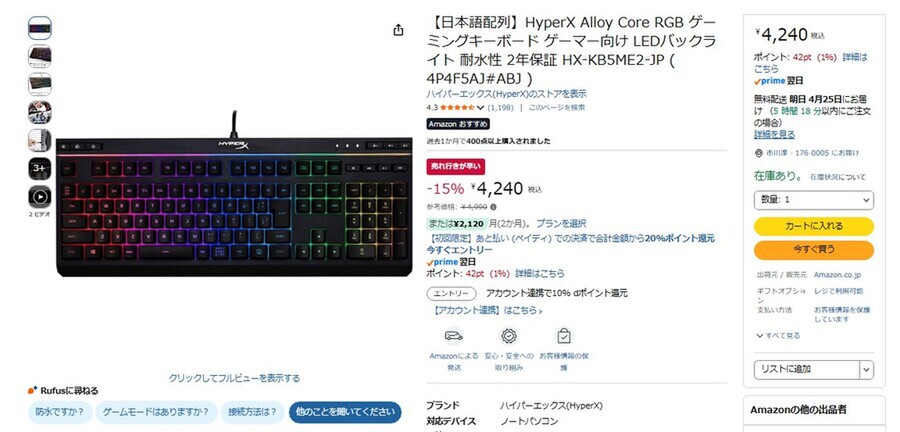
Task: Click the info icon beside the reference price ¥4,990
Action: point(494,207)
